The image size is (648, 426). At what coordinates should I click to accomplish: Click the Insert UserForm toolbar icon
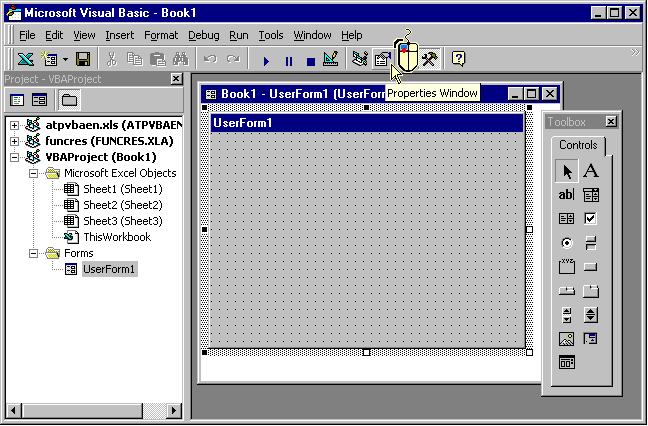click(49, 59)
